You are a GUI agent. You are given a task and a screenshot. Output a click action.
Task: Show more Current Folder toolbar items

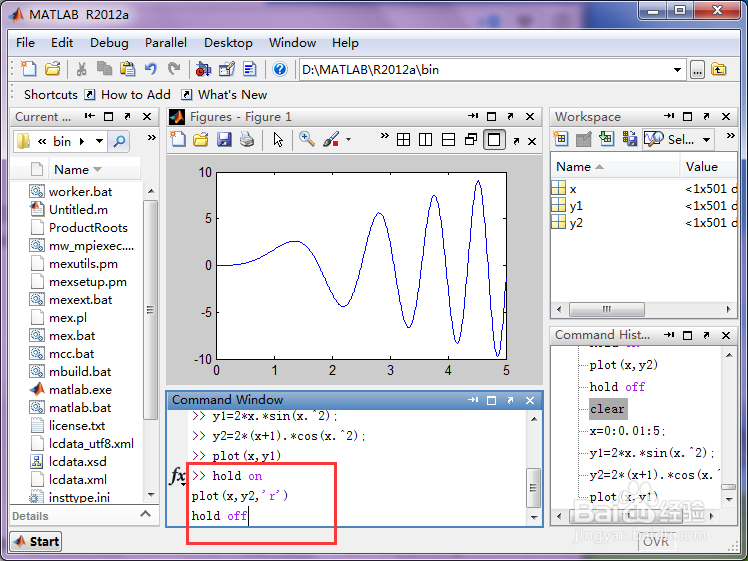(x=152, y=138)
